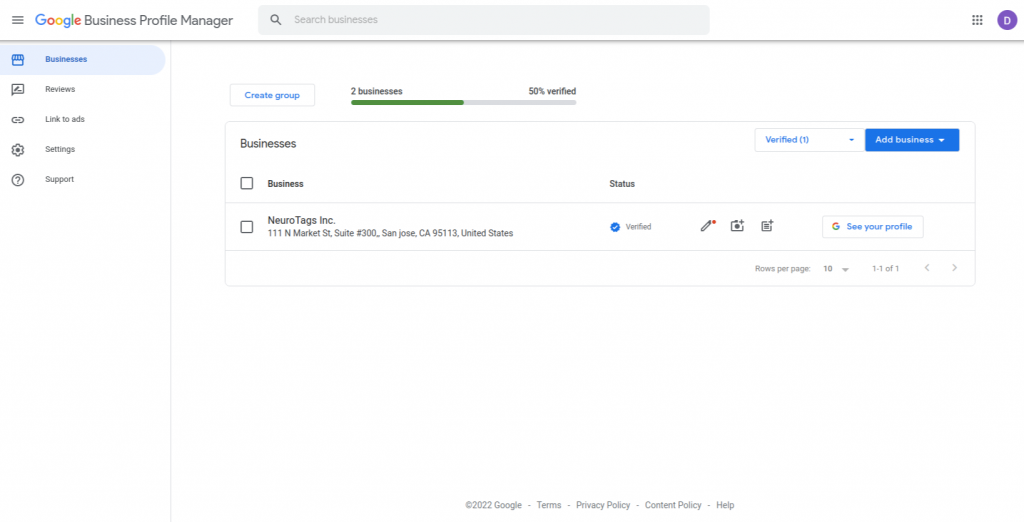
Task: Check the NeuroTags Inc. row checkbox
Action: (x=247, y=227)
